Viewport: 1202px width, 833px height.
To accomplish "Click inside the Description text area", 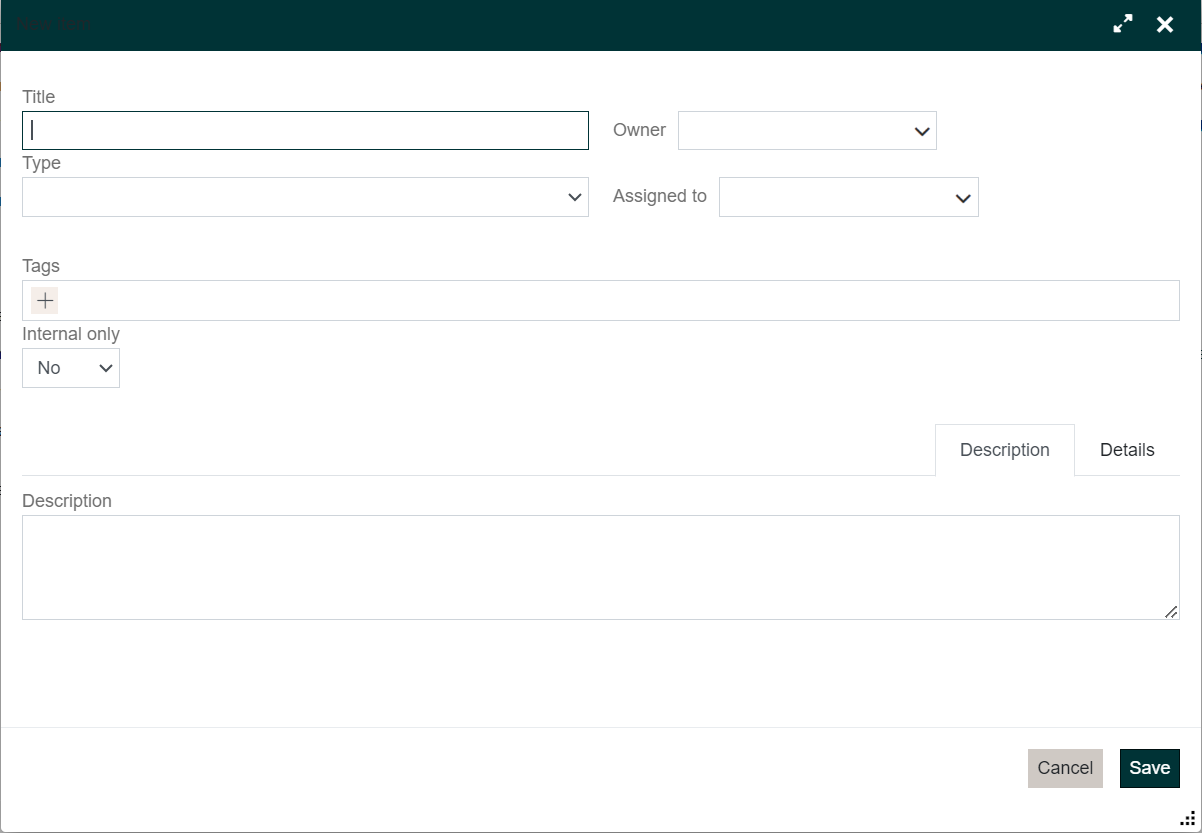I will (600, 567).
